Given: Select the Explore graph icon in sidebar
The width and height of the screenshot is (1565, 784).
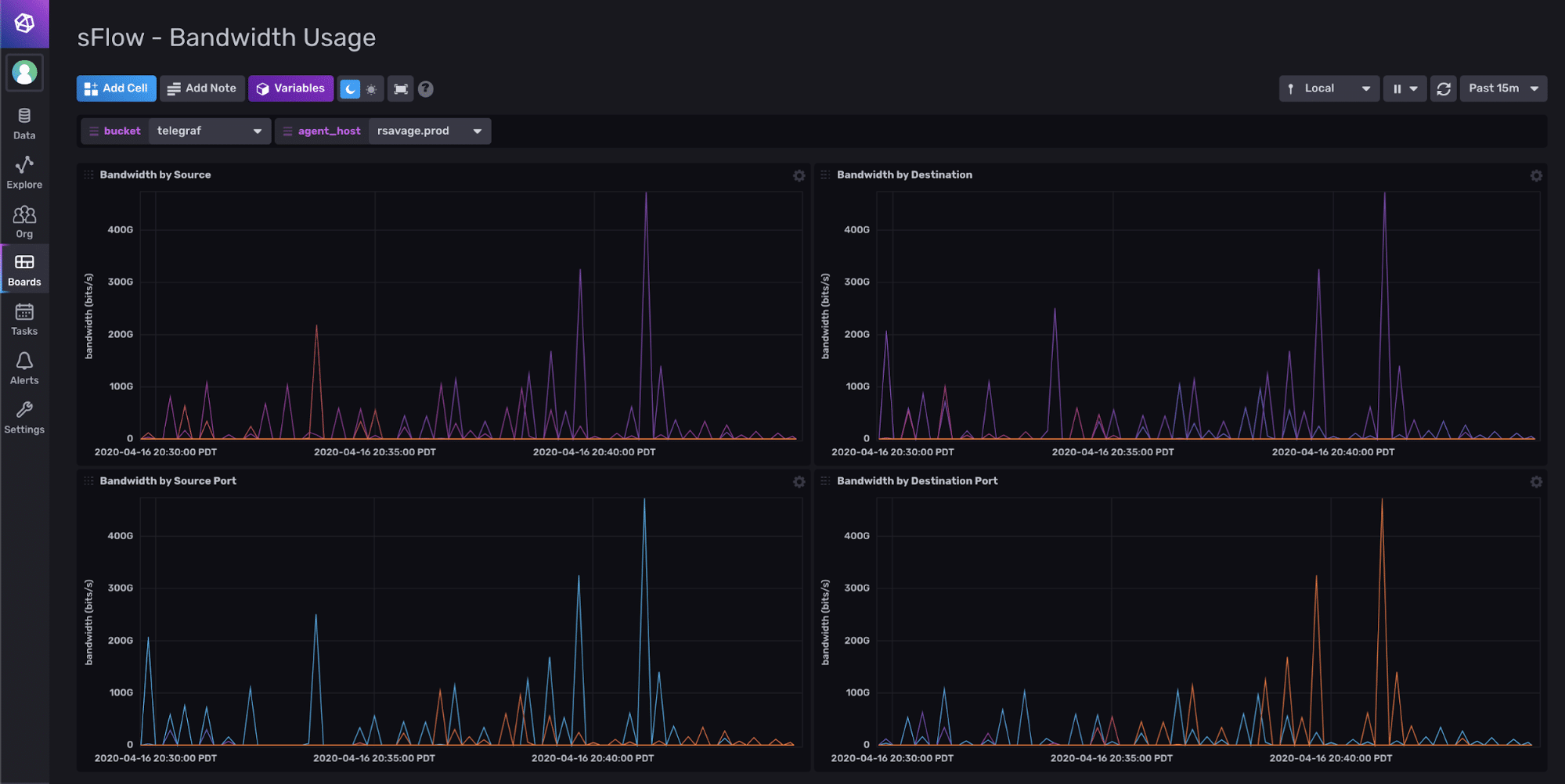Looking at the screenshot, I should (x=24, y=170).
